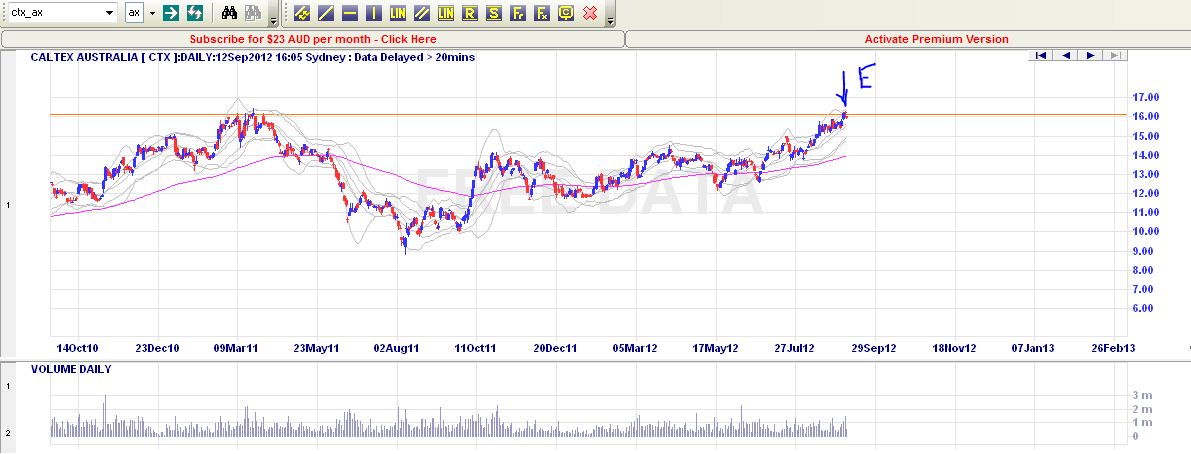Click the 20Dec11 date axis label
The width and height of the screenshot is (1191, 454).
click(x=555, y=348)
